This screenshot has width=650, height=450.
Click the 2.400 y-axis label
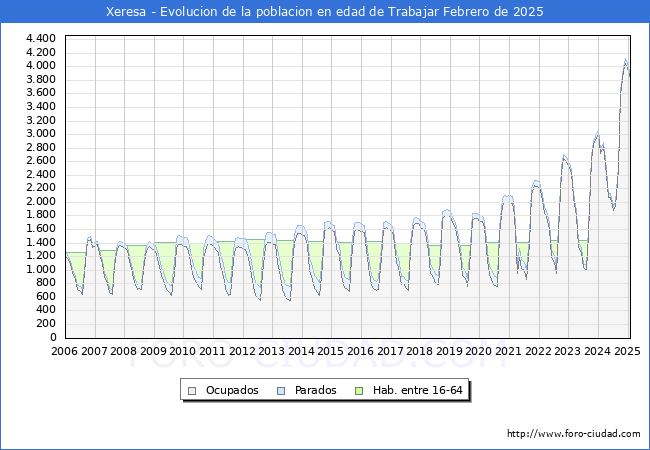[41, 174]
